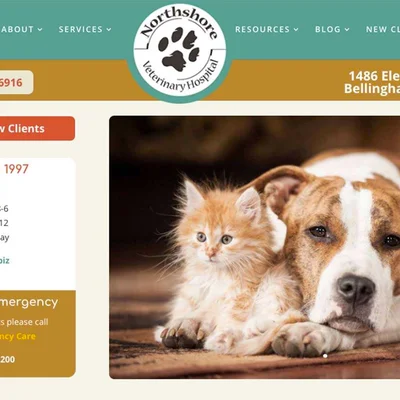The image size is (400, 400).
Task: Open the yellow Emergency Care link
Action: coord(18,336)
